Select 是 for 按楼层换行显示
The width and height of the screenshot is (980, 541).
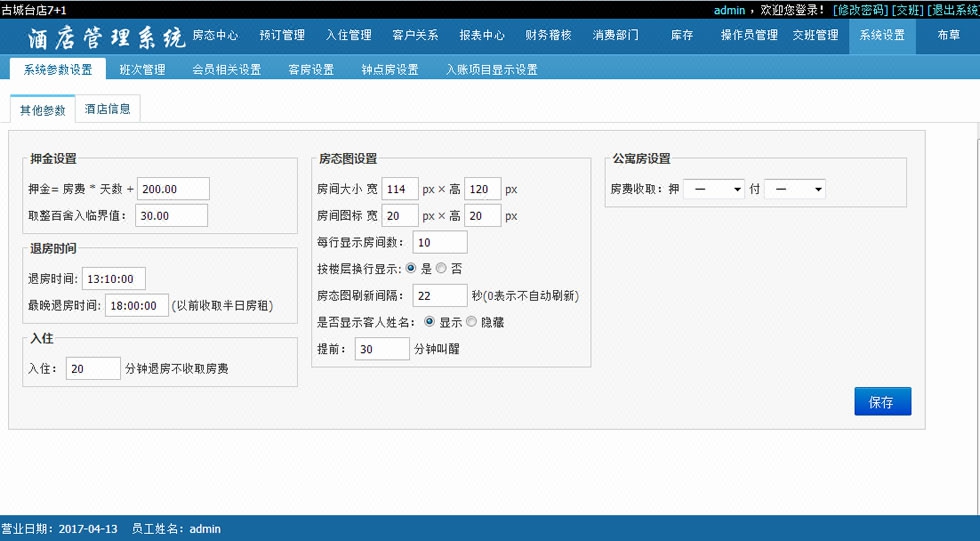click(x=411, y=268)
